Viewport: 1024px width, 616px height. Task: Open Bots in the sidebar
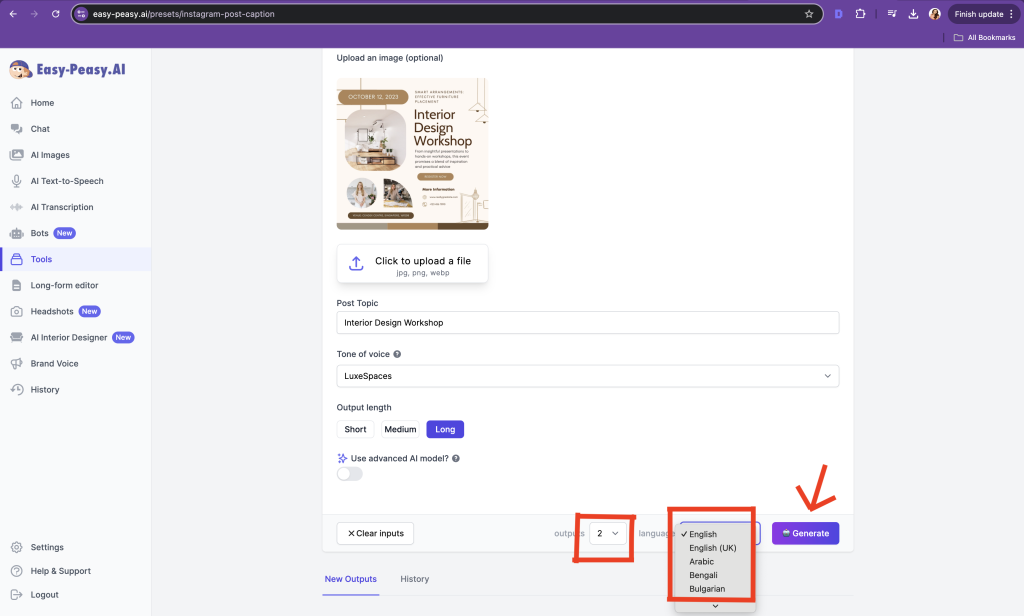(39, 233)
